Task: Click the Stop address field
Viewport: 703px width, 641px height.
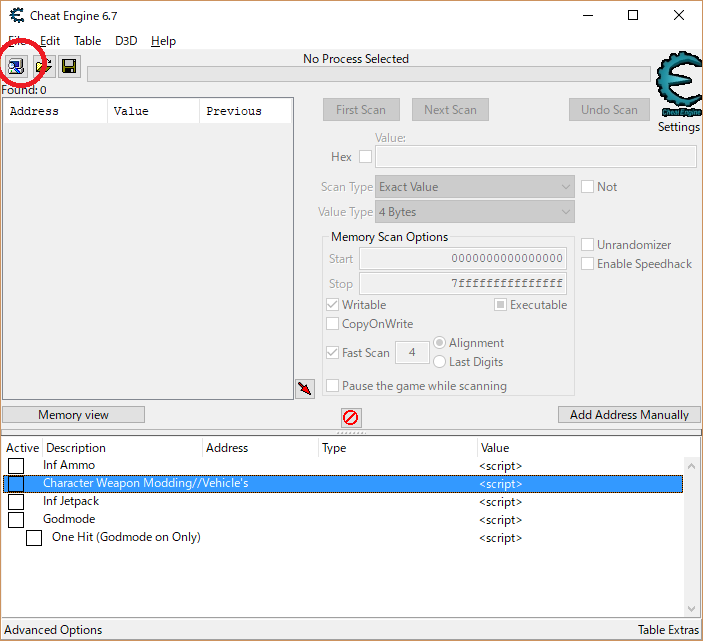Action: point(463,283)
